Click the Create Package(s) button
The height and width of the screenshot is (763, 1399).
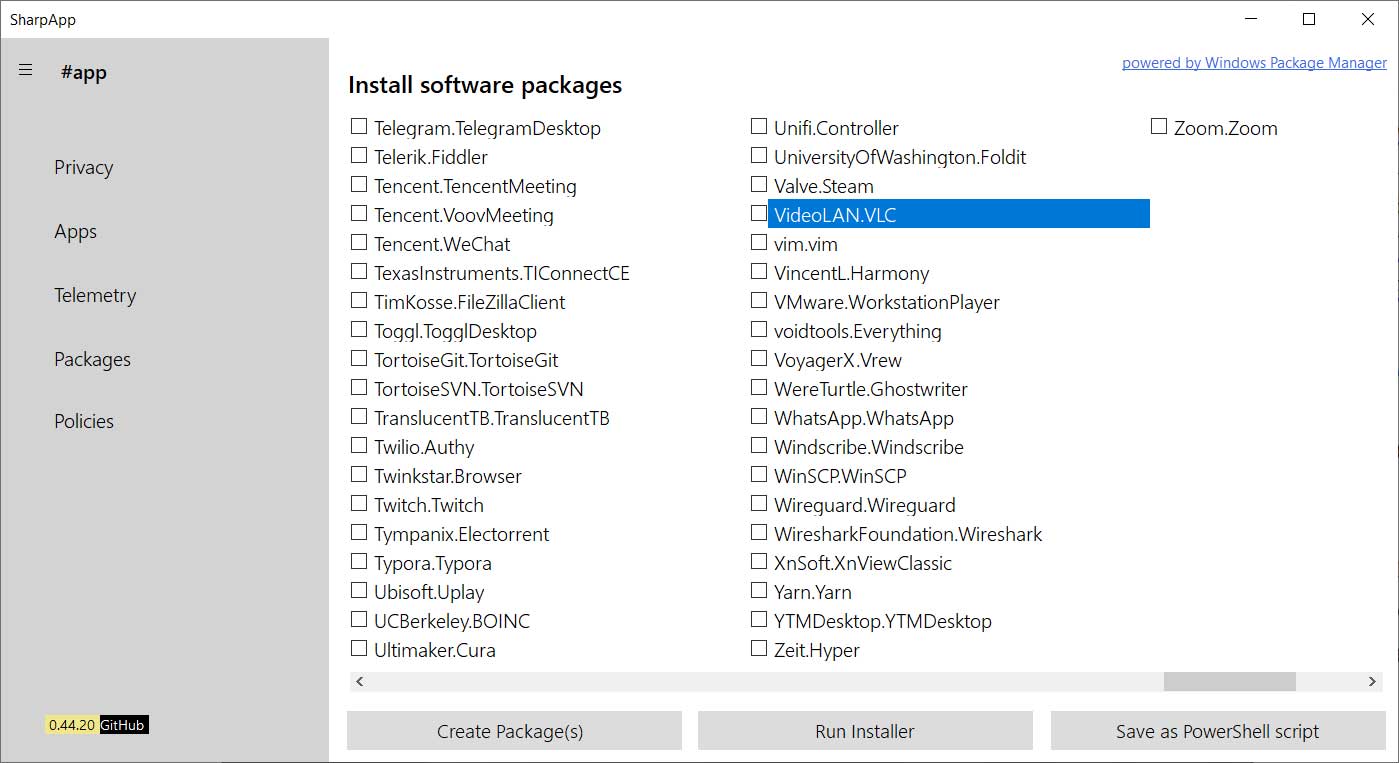coord(514,731)
